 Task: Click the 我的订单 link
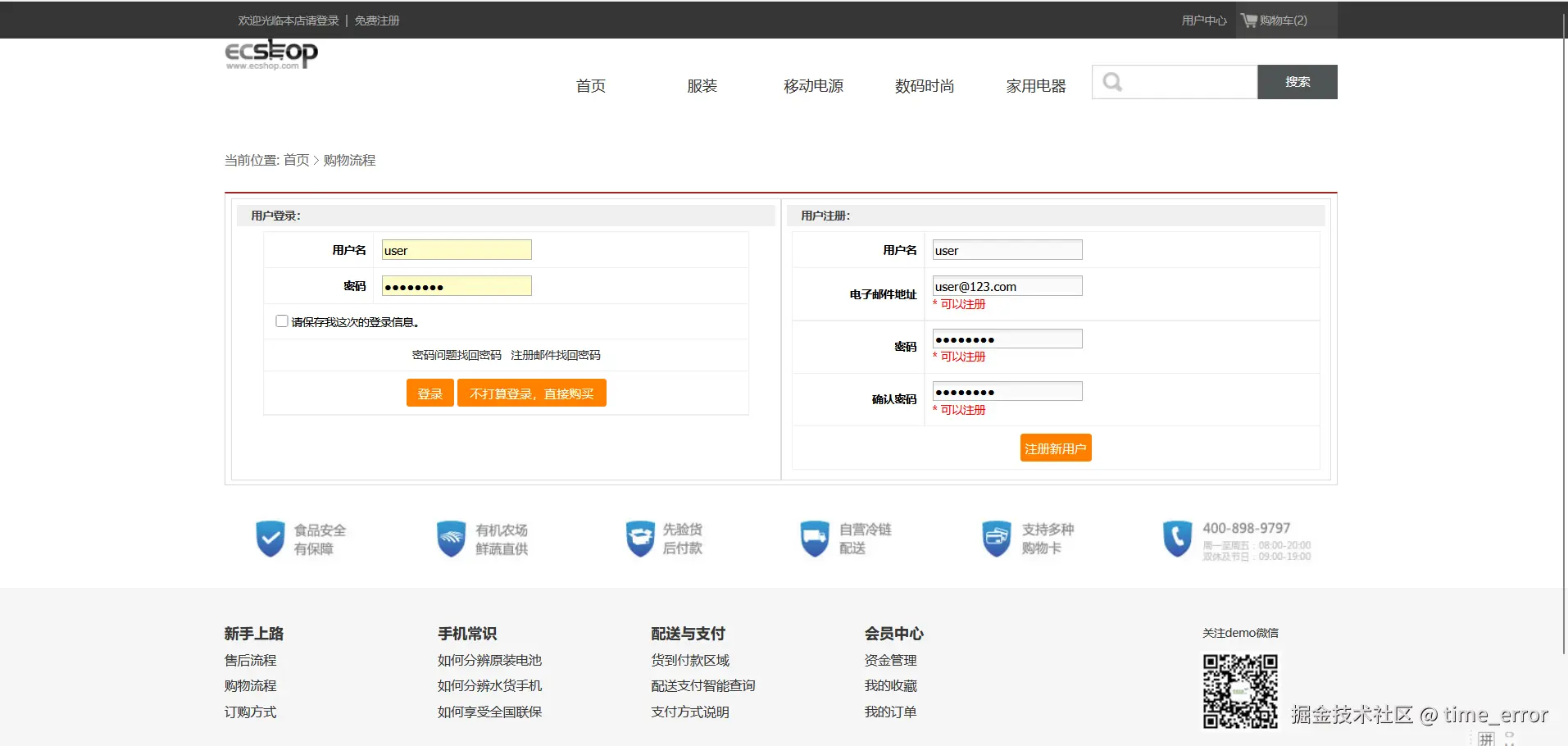(x=891, y=712)
